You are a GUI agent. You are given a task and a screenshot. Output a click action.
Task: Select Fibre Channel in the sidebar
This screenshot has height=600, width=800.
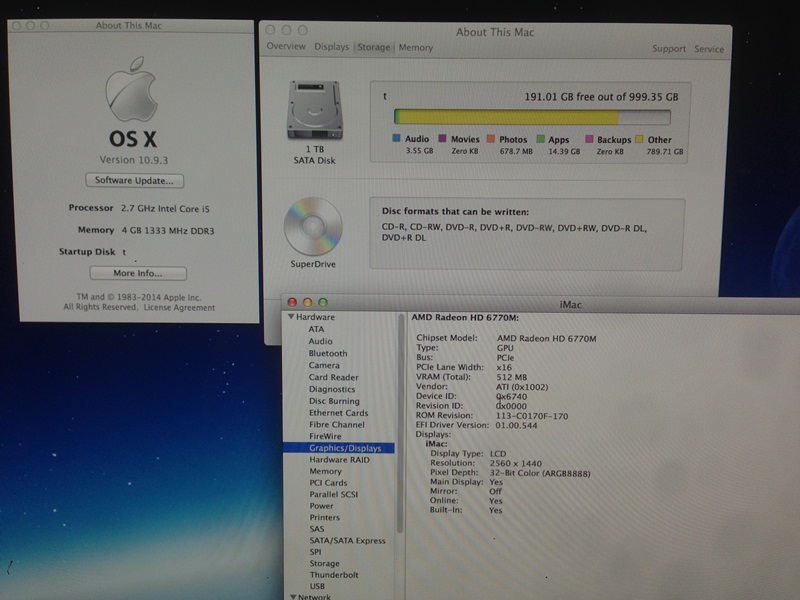pos(337,424)
